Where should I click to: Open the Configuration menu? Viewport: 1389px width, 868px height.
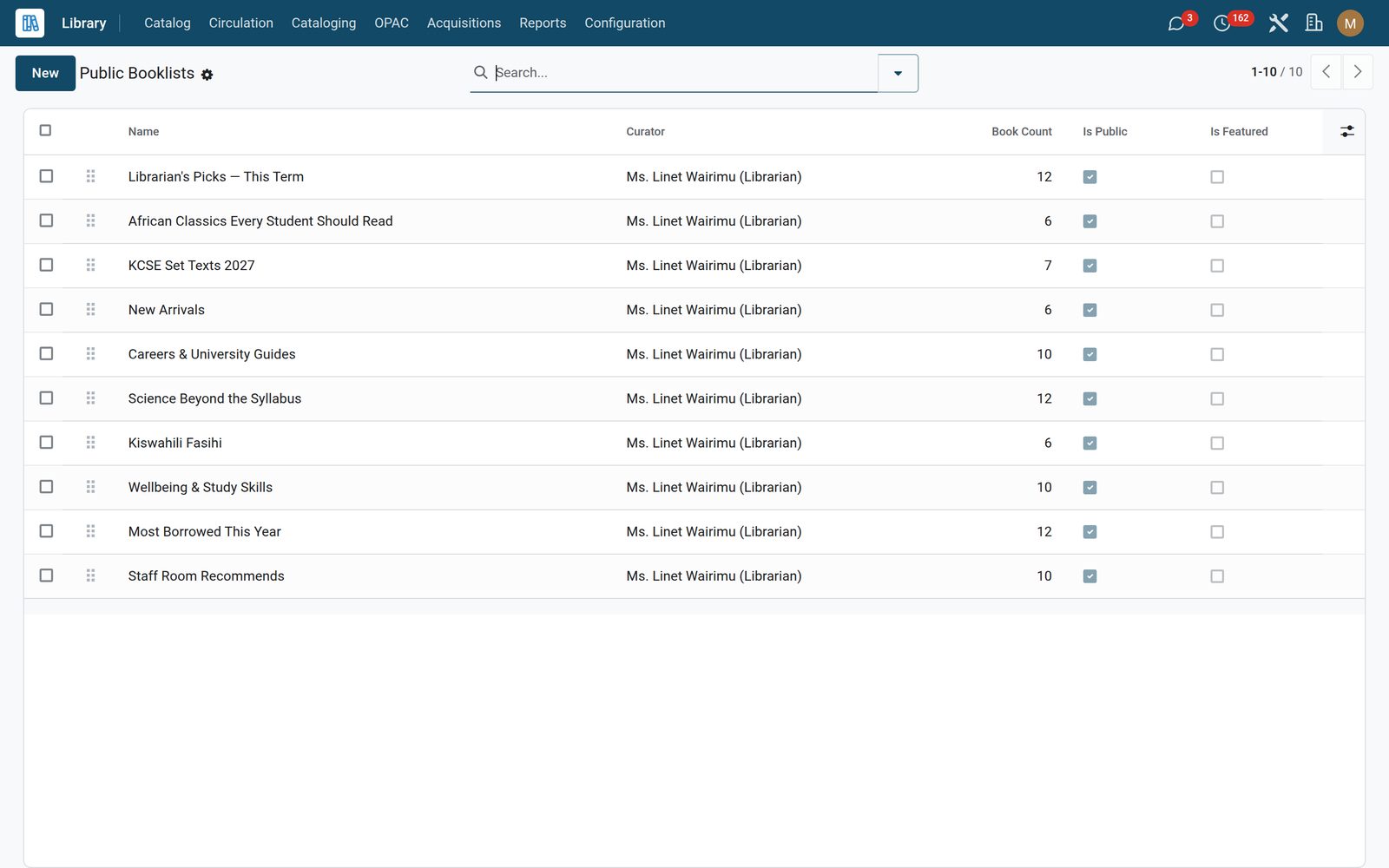(x=625, y=23)
